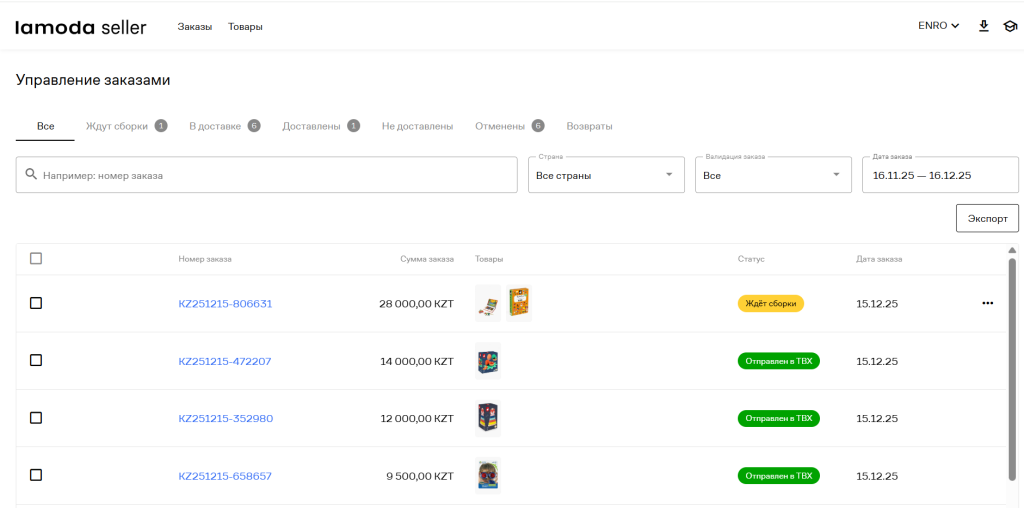Open the ENRO account dropdown

(x=938, y=26)
